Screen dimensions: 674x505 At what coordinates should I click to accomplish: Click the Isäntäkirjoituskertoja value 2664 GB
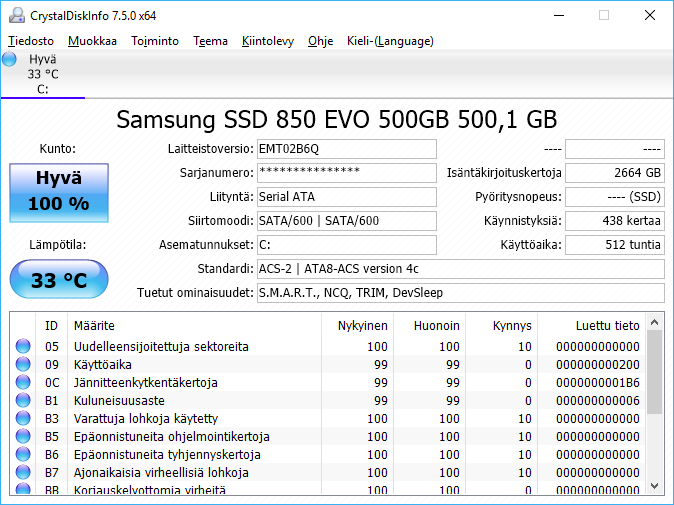pyautogui.click(x=615, y=173)
